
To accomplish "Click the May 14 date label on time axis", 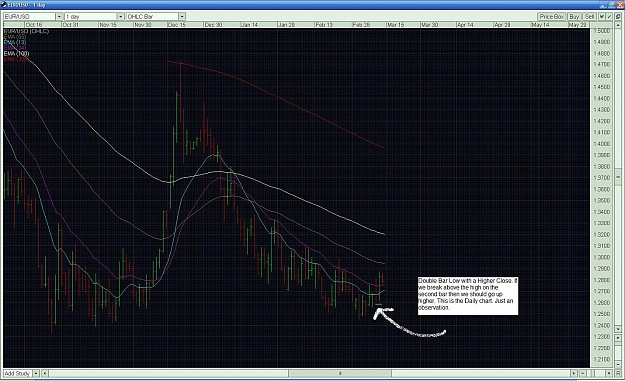I will pyautogui.click(x=540, y=25).
